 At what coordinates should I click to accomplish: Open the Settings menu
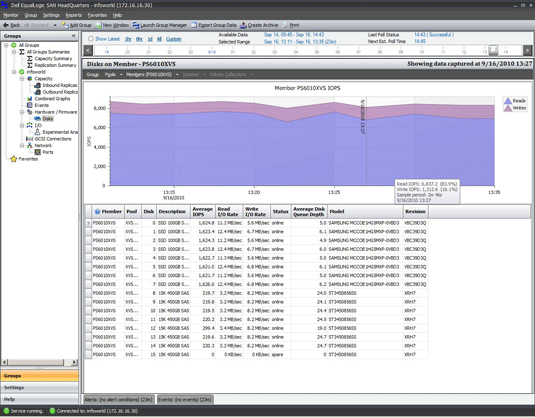51,15
